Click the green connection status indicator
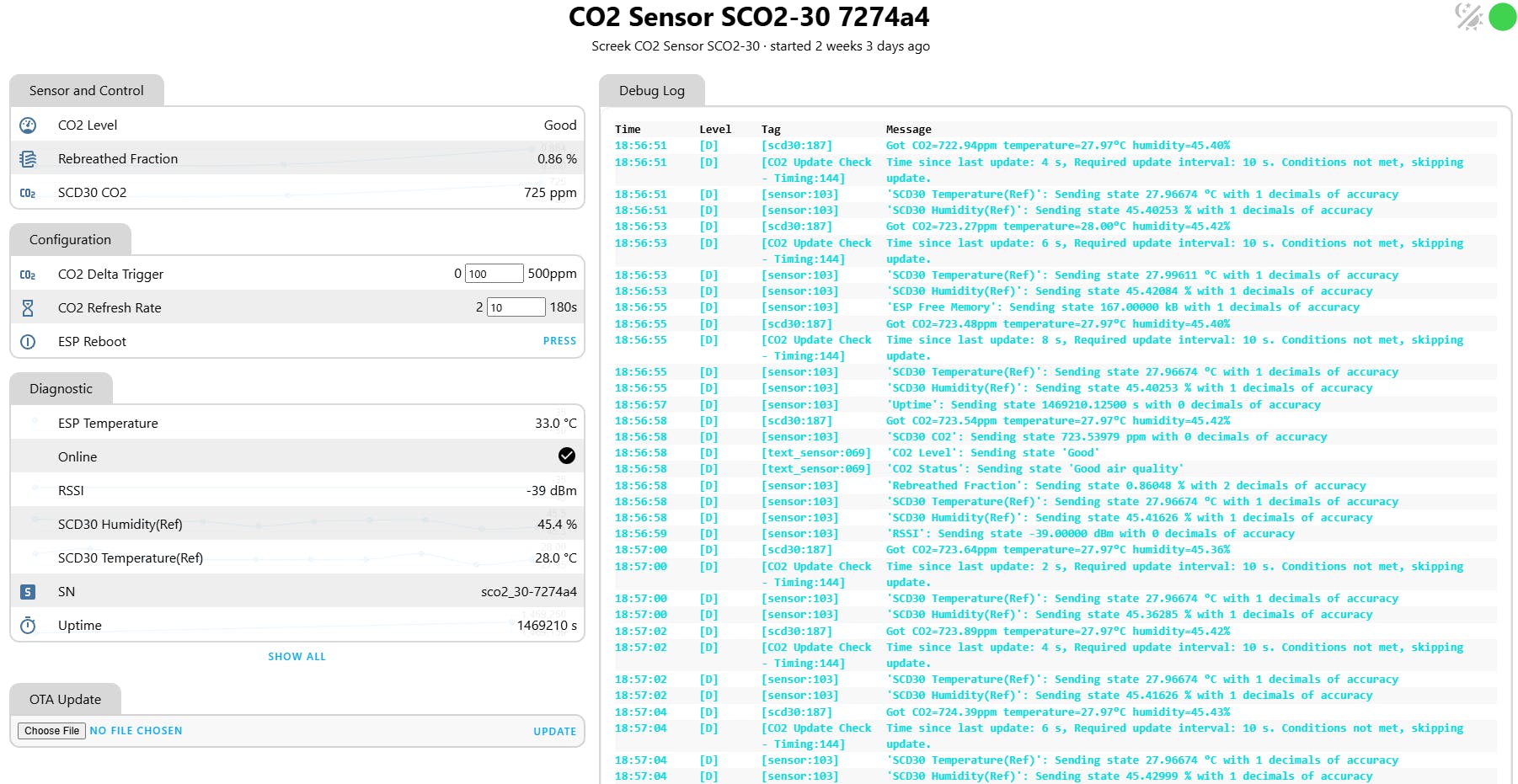The width and height of the screenshot is (1518, 784). (x=1502, y=17)
